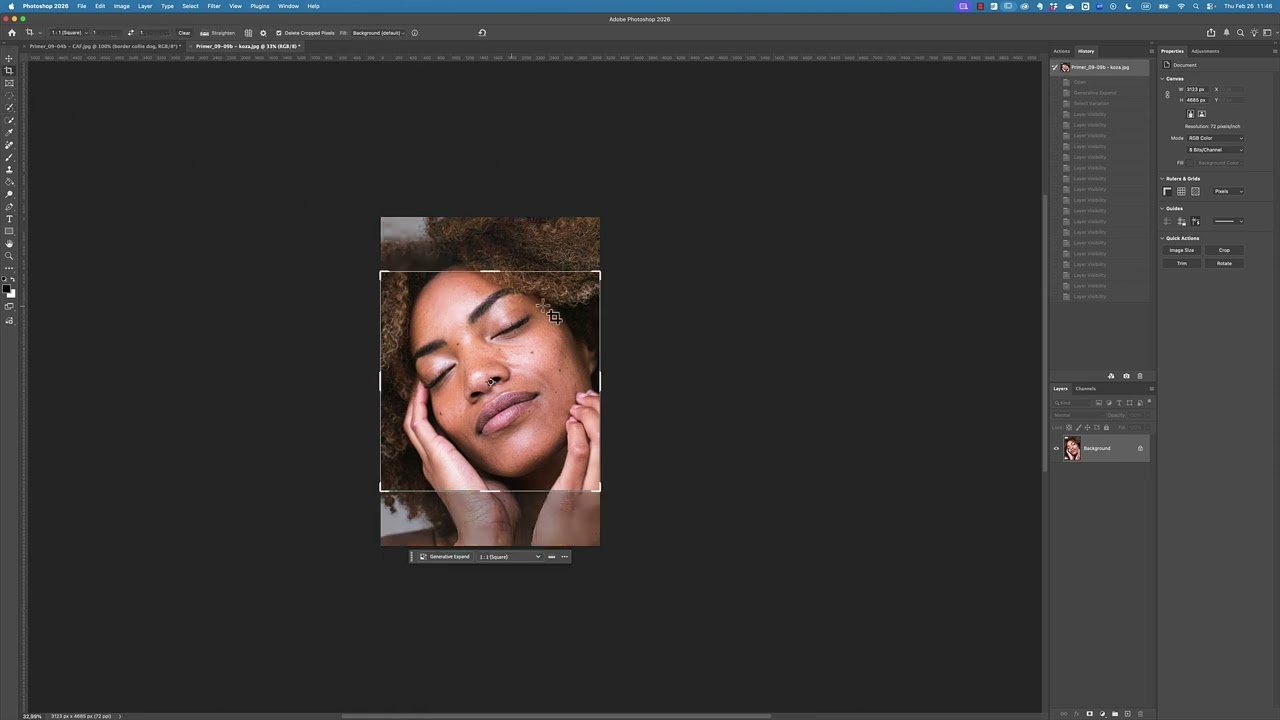Image resolution: width=1280 pixels, height=720 pixels.
Task: Open the Filter menu
Action: coord(214,6)
